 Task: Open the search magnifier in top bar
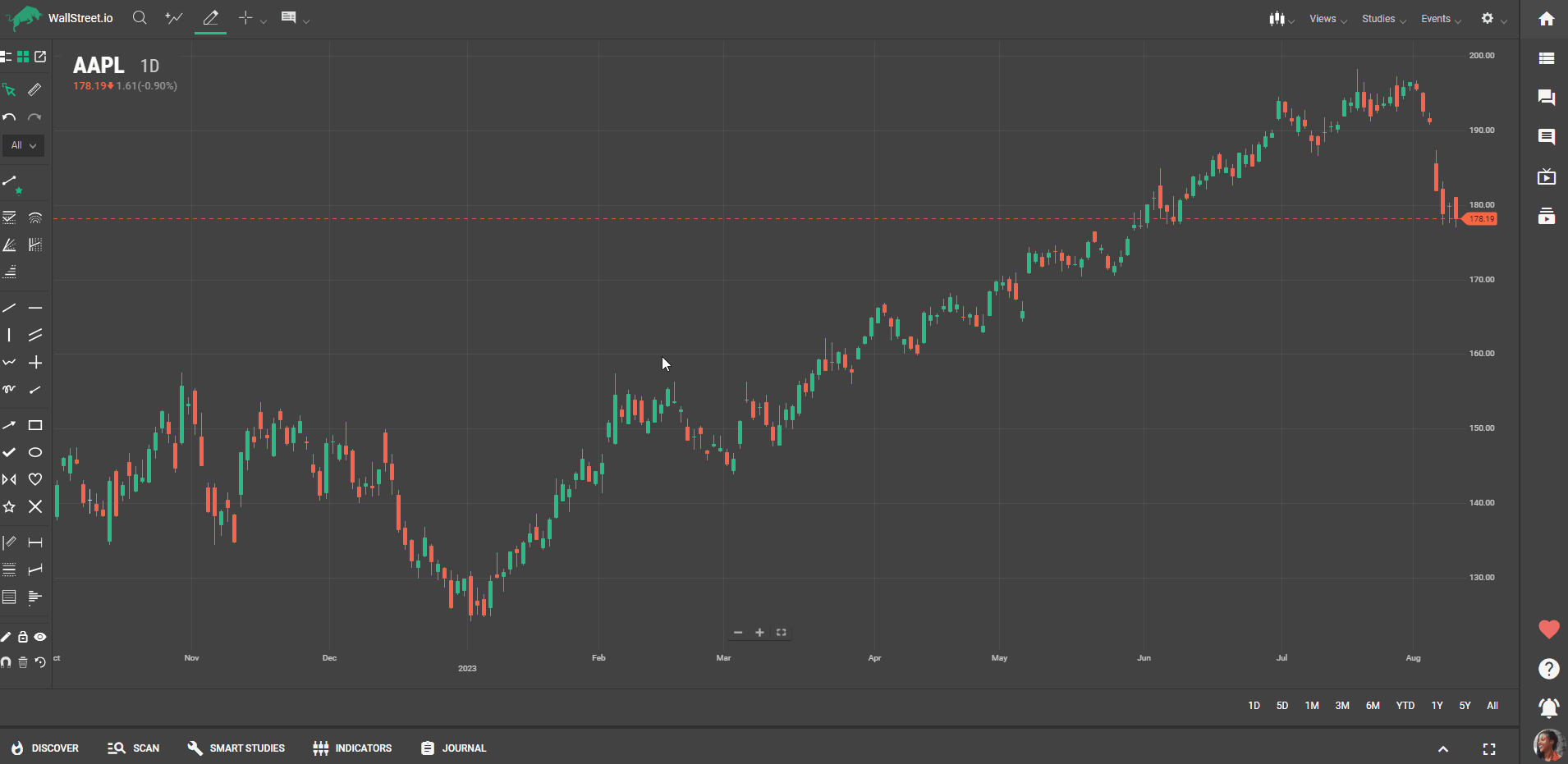(140, 18)
